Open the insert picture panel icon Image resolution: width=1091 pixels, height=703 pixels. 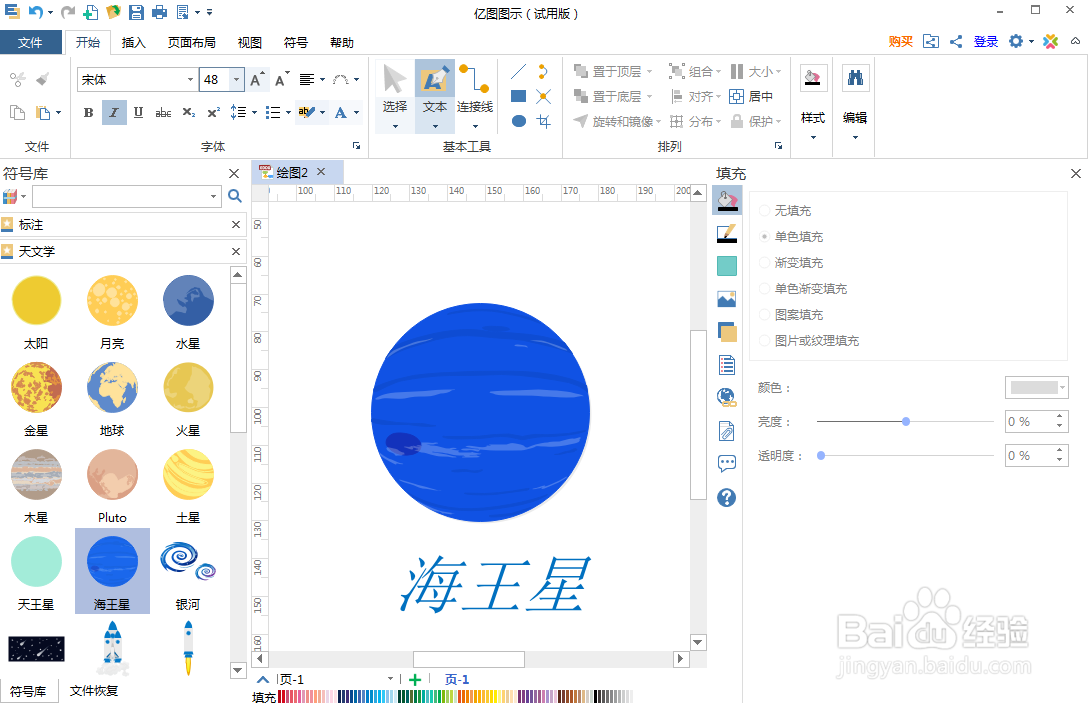pyautogui.click(x=726, y=299)
